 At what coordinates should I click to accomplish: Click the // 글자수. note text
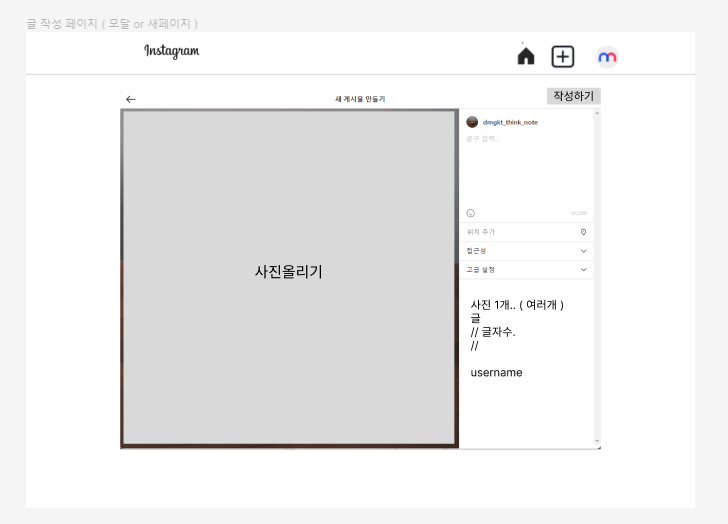pyautogui.click(x=493, y=332)
